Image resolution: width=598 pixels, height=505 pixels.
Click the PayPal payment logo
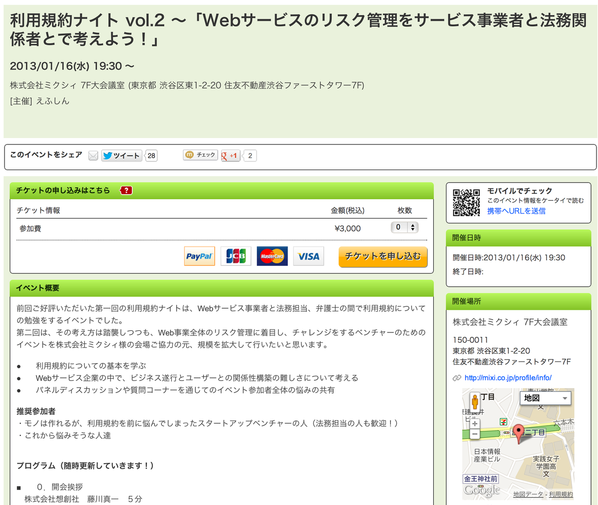click(199, 256)
